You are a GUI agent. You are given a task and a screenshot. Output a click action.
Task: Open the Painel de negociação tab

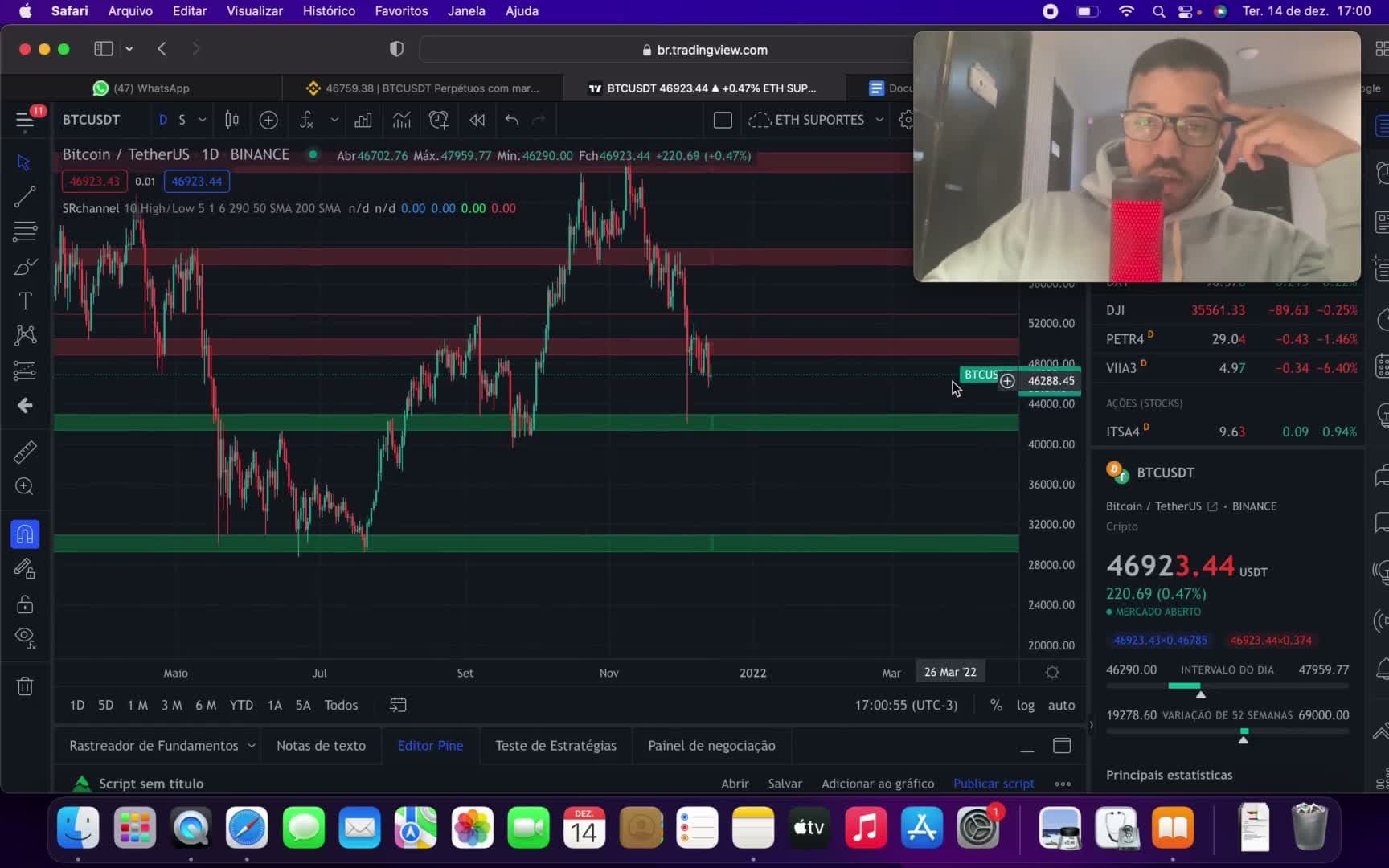click(x=711, y=746)
